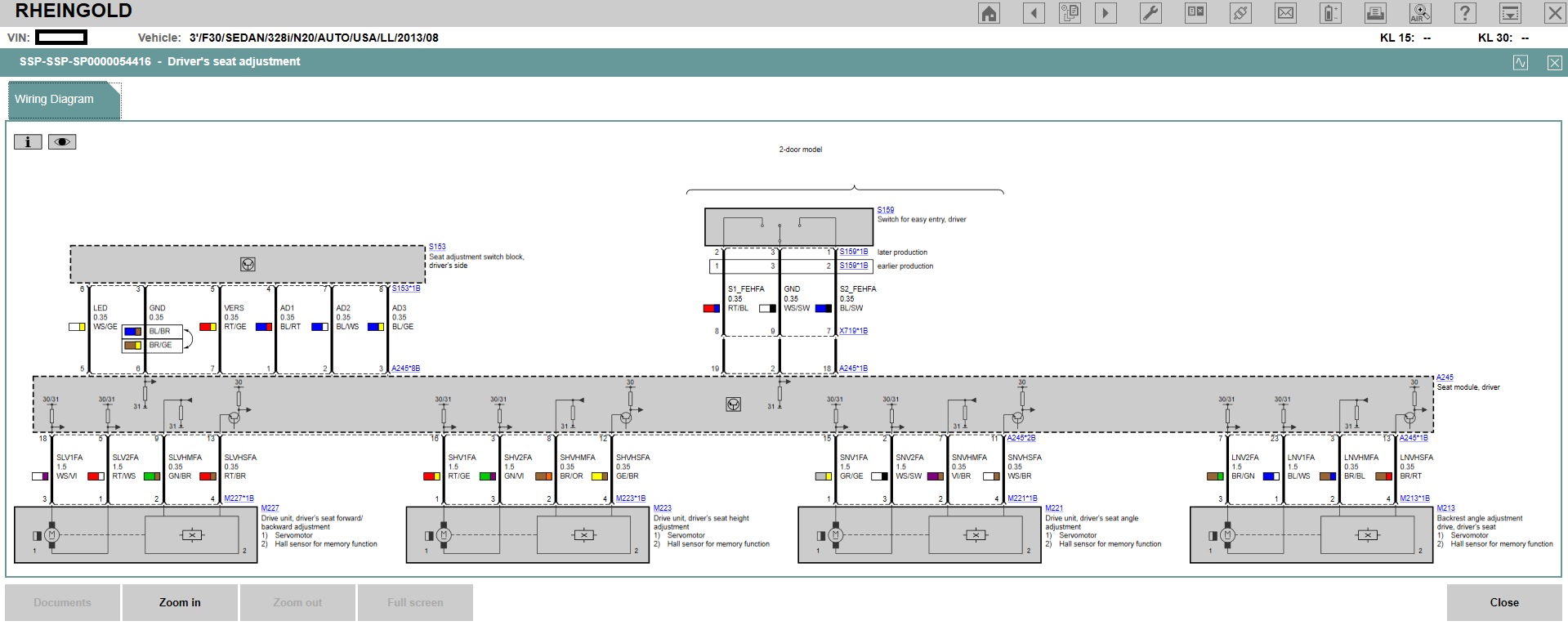Screen dimensions: 1568x630
Task: Click the SLV1FA signal label
Action: click(x=69, y=458)
